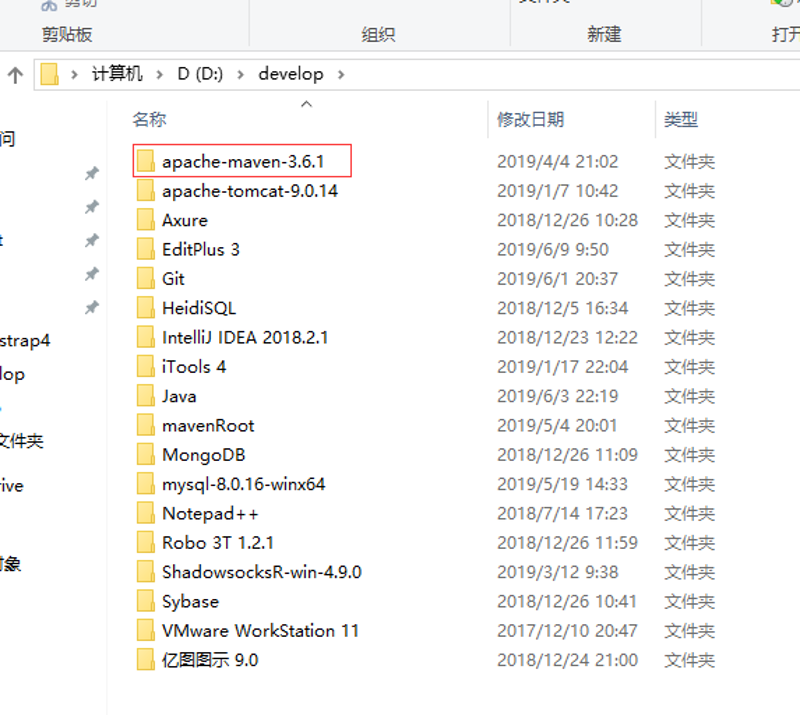
Task: Click the VMware WorkStation 11 folder icon
Action: point(145,631)
